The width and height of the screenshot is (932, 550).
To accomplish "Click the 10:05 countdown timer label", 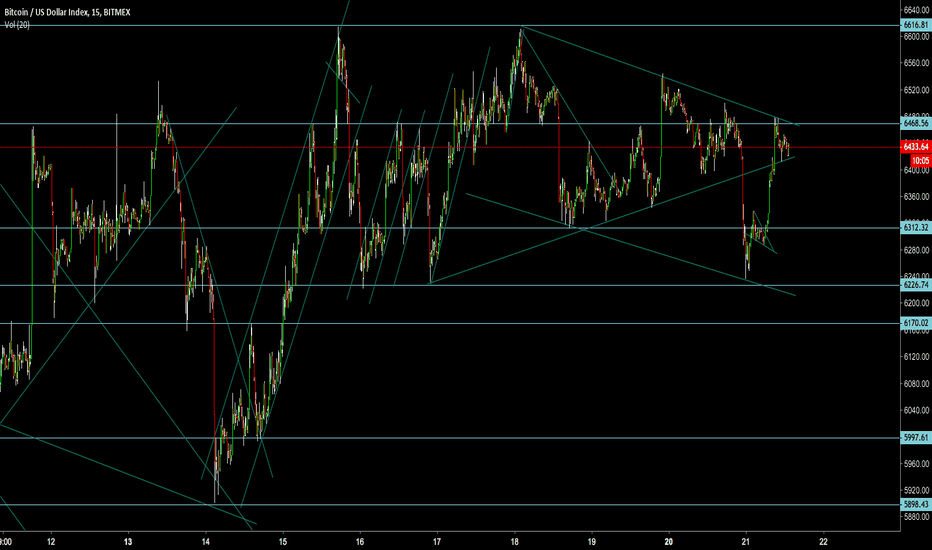I will click(921, 161).
